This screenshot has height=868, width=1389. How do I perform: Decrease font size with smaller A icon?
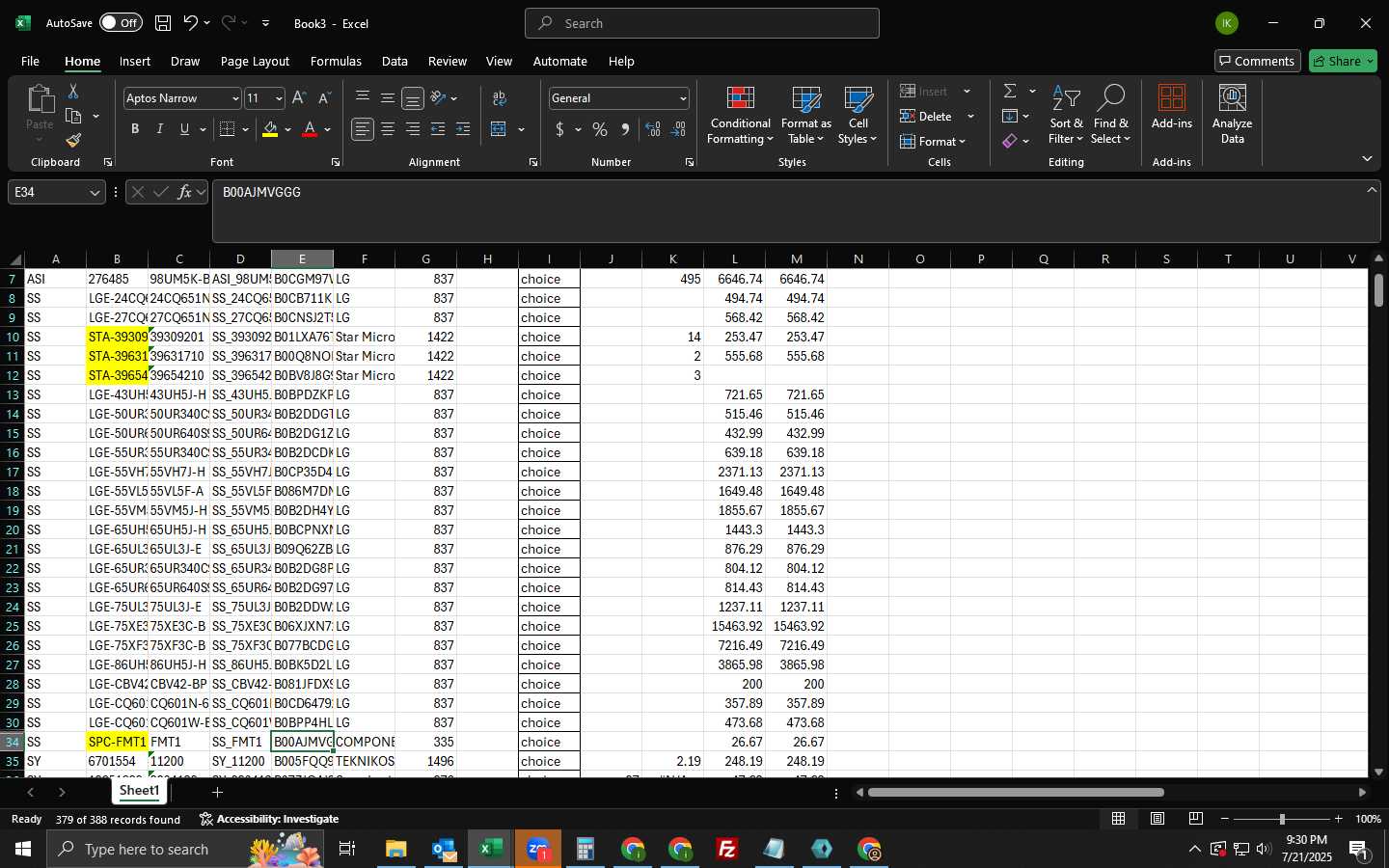[324, 98]
